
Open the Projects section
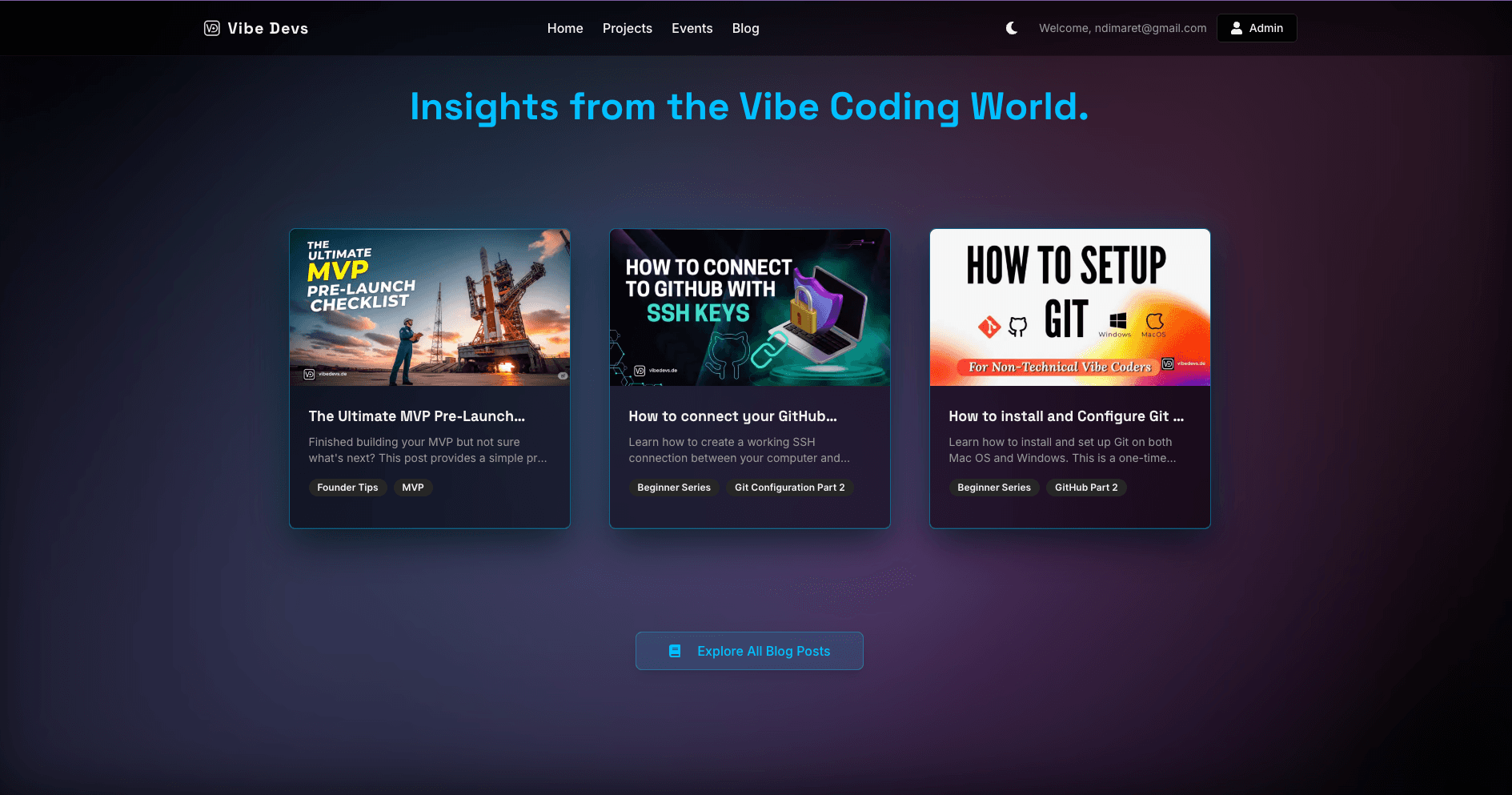click(628, 28)
